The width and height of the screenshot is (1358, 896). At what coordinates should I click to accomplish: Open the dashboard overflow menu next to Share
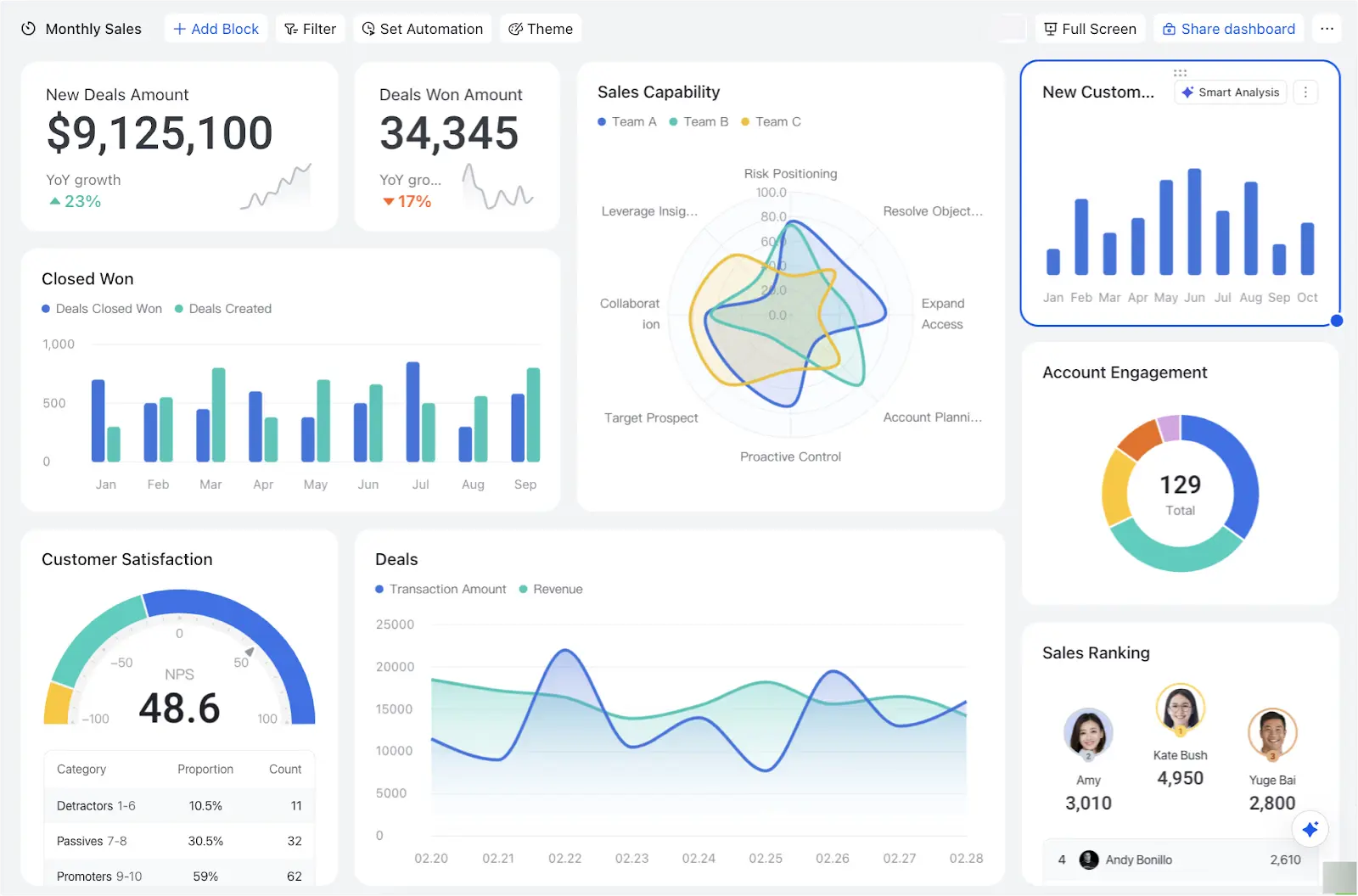click(x=1327, y=28)
